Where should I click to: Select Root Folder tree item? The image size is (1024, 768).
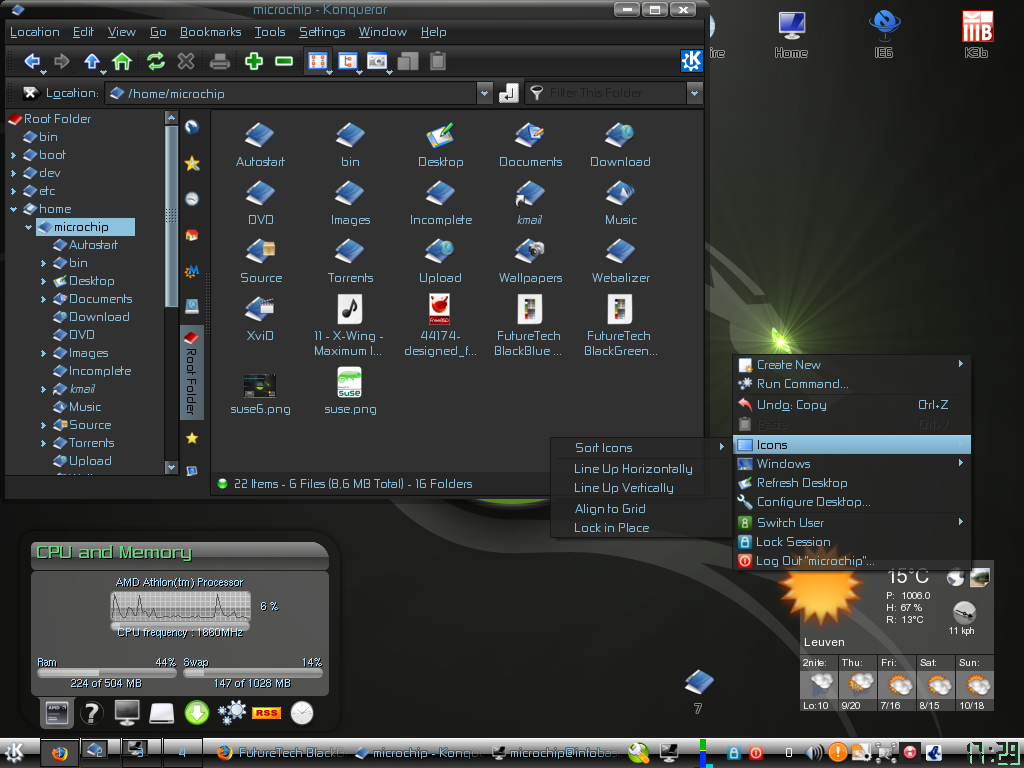[x=50, y=119]
